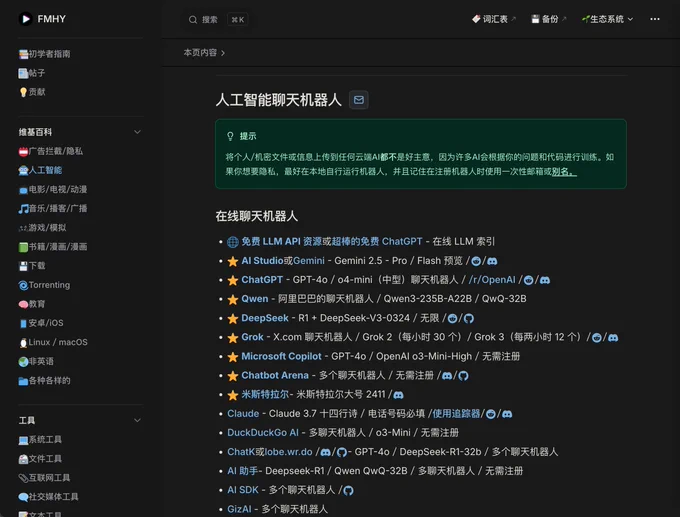Screen dimensions: 680x517
Task: Open the search box
Action: tap(218, 20)
